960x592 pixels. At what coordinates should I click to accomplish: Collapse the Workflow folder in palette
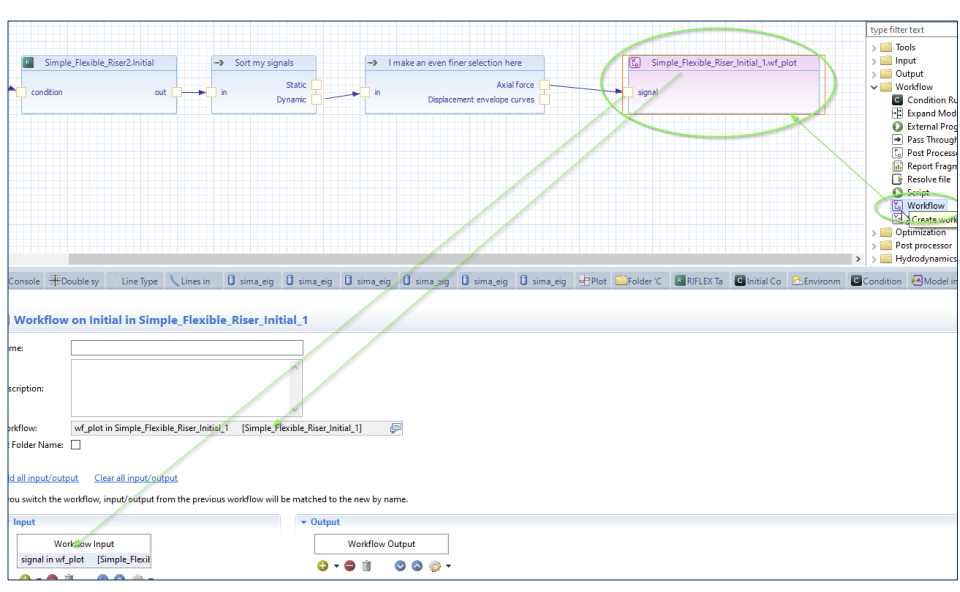click(x=875, y=87)
